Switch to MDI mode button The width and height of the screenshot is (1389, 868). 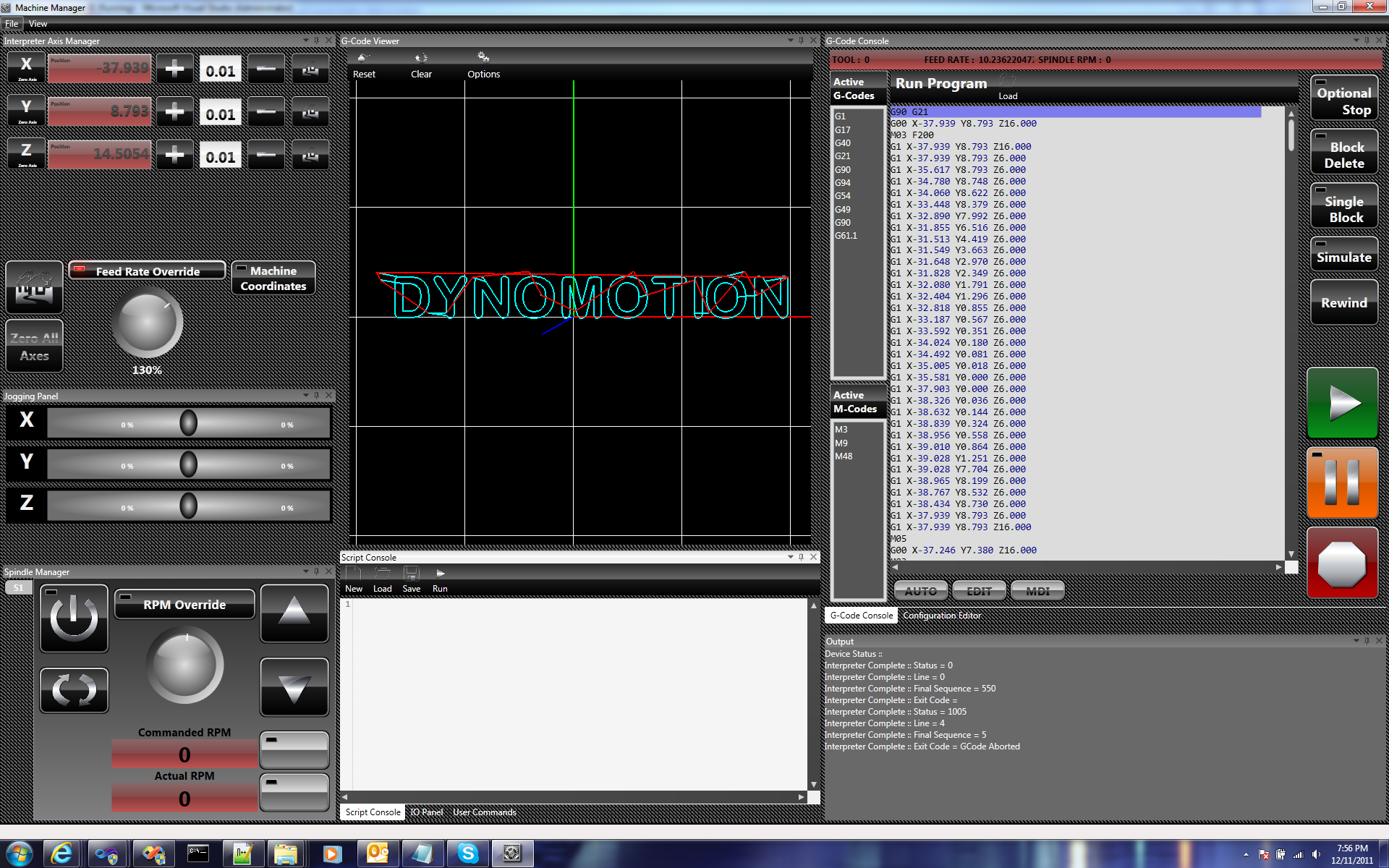1037,591
